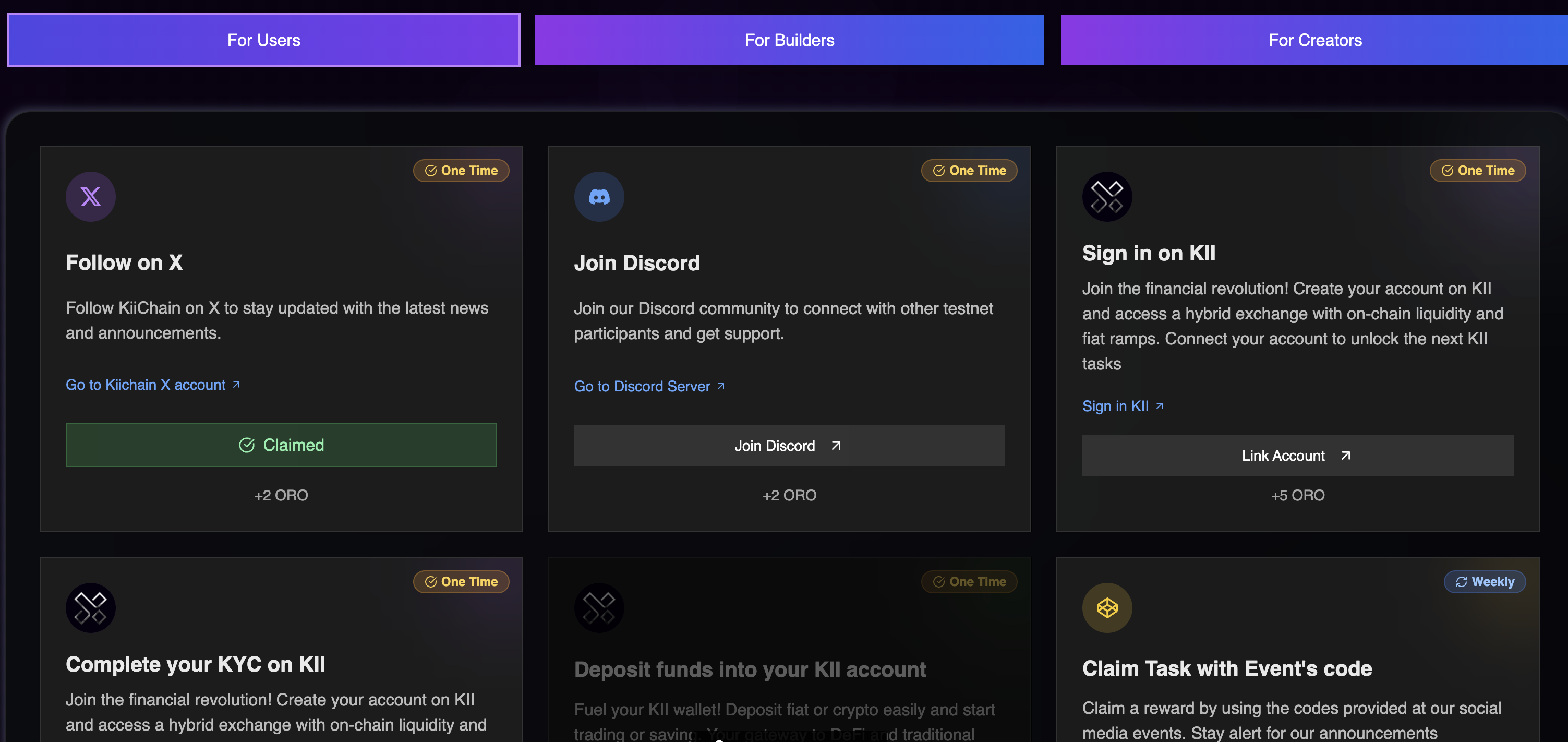Click the KII logo on Deposit funds card
The height and width of the screenshot is (742, 1568).
click(599, 607)
